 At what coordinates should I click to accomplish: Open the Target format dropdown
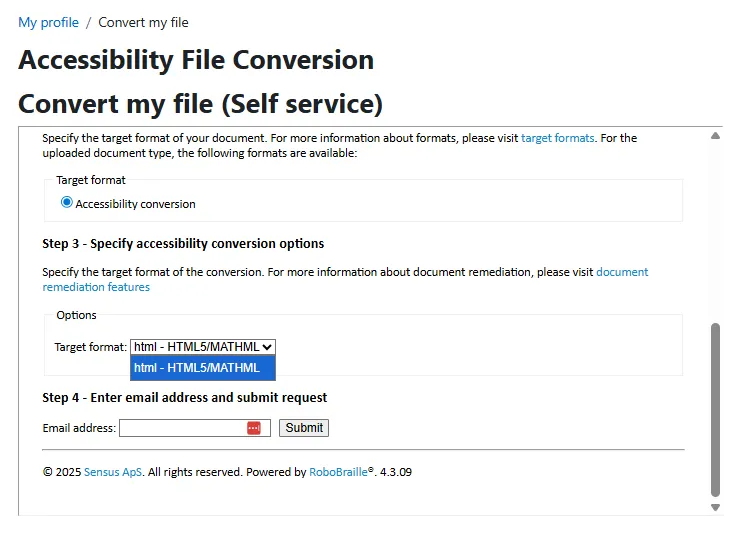click(x=202, y=347)
